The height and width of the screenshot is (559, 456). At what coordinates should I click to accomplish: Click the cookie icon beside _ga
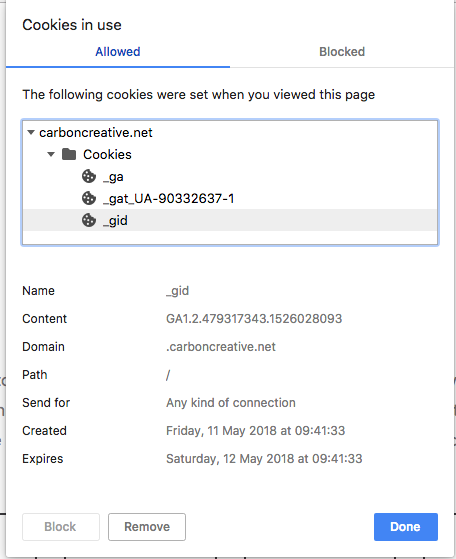[x=89, y=176]
